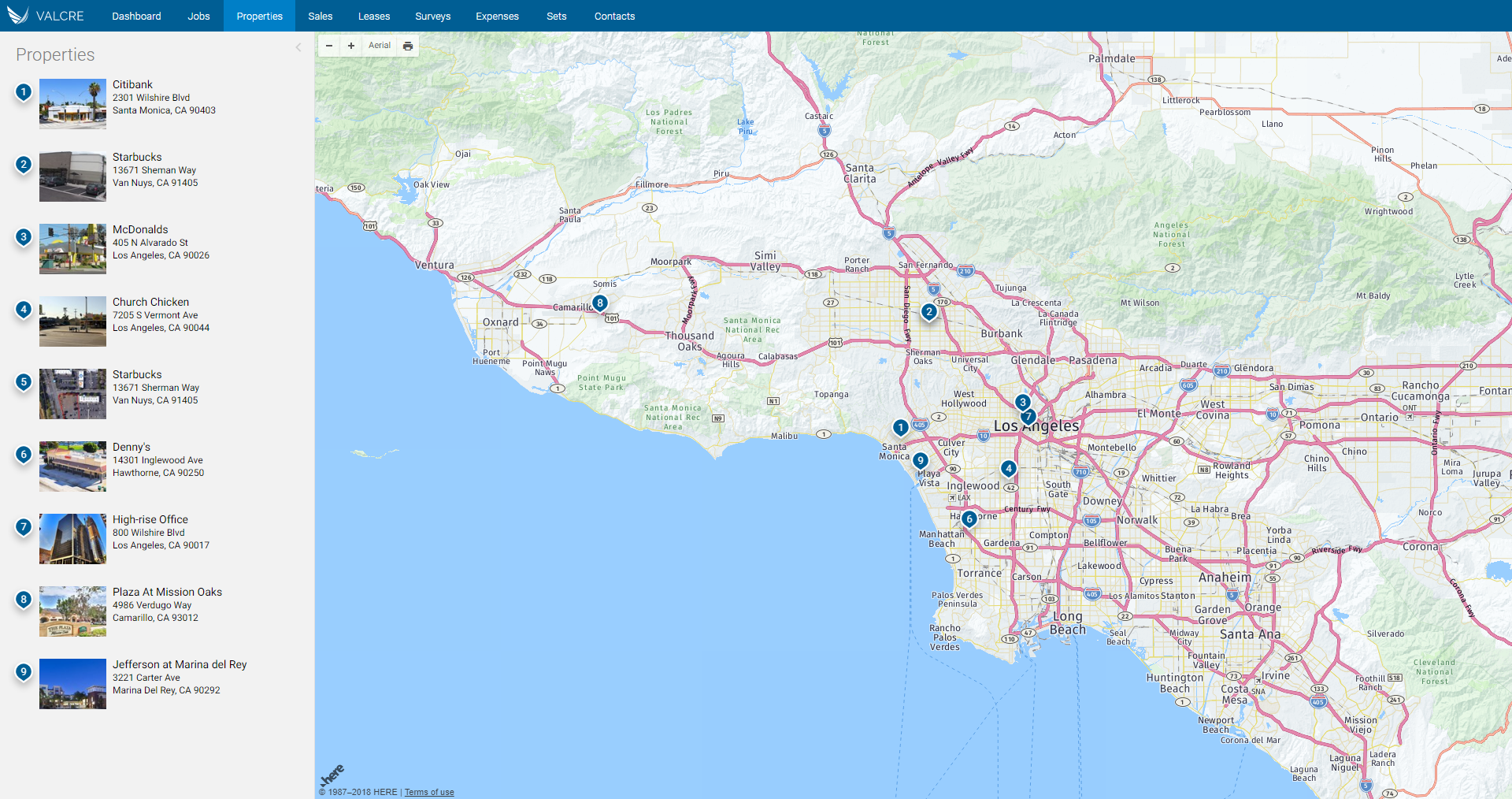This screenshot has height=799, width=1512.
Task: Open the Sales tab
Action: coord(320,16)
